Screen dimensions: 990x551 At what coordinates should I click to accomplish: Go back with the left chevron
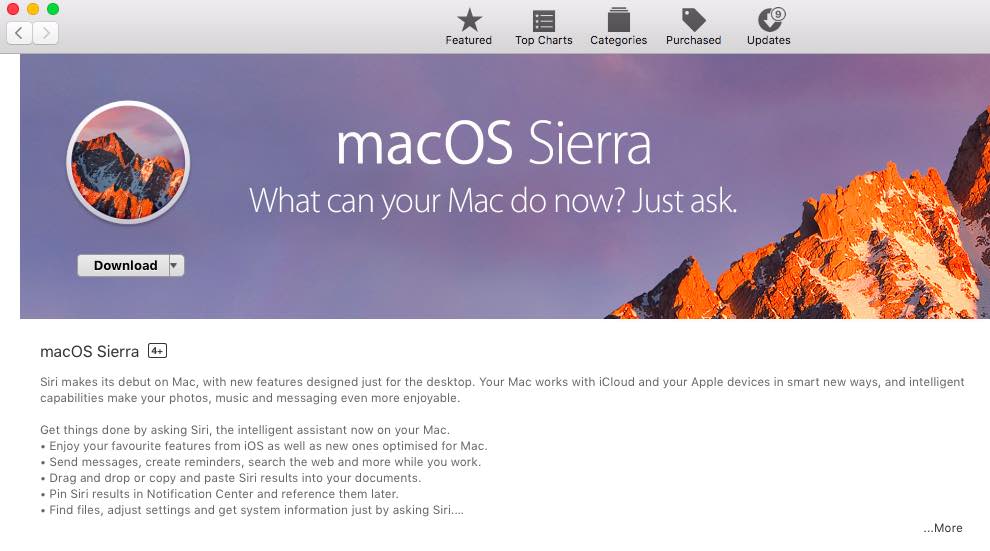(19, 33)
